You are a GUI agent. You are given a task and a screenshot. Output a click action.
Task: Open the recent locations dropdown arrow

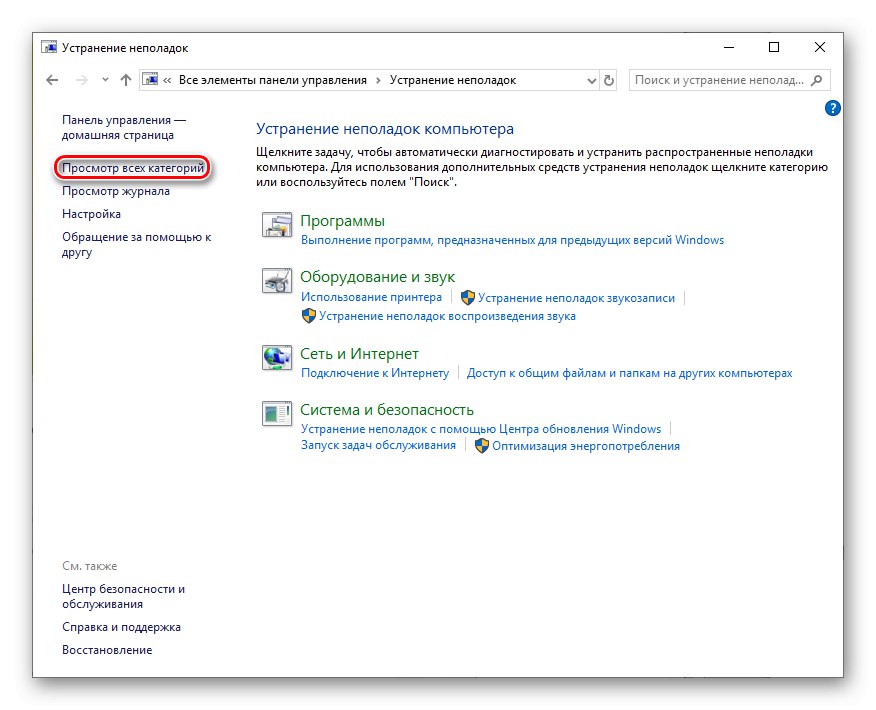[105, 80]
